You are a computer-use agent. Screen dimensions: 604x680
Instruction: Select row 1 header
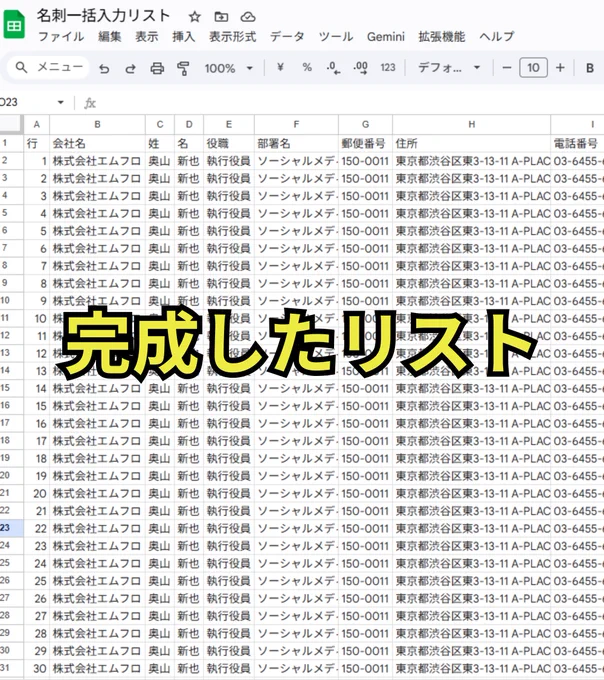pos(11,143)
